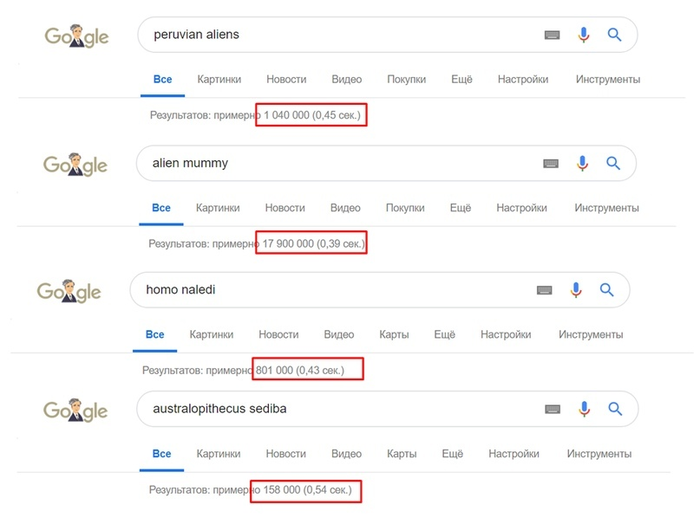Click microphone icon in "peruvian aliens" search bar

coord(584,35)
